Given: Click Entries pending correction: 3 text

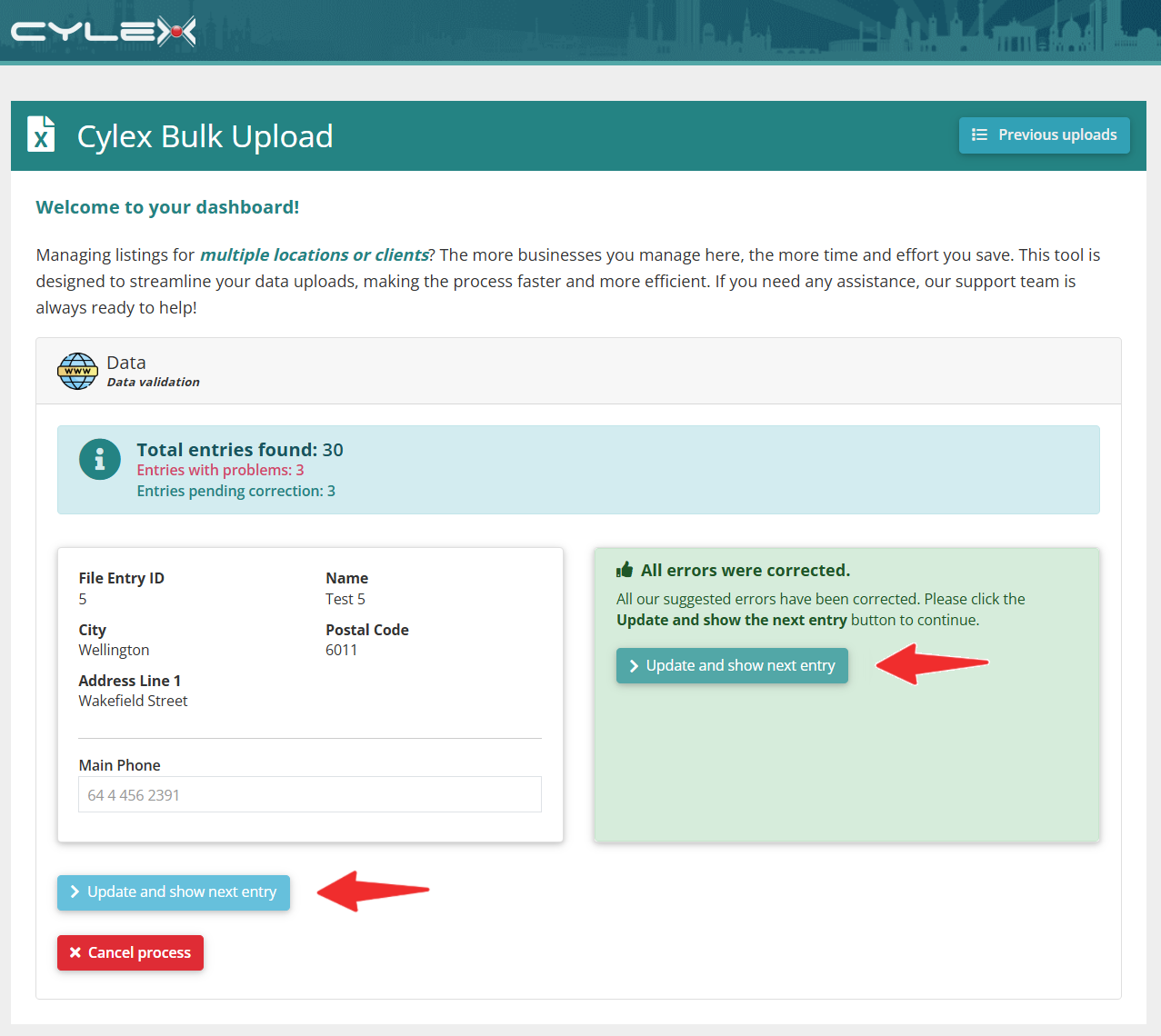Looking at the screenshot, I should (235, 491).
